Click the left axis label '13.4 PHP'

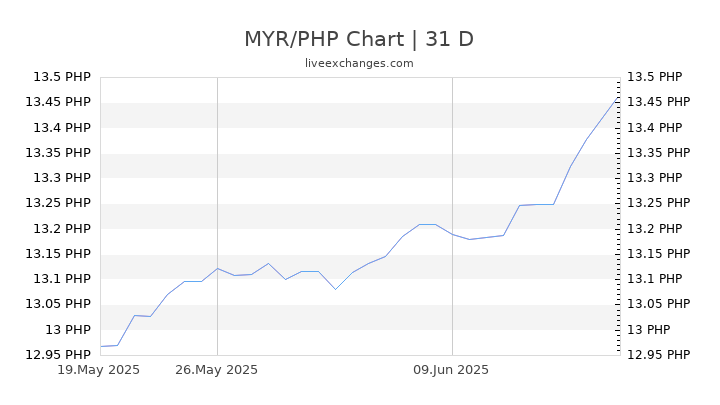(x=62, y=127)
